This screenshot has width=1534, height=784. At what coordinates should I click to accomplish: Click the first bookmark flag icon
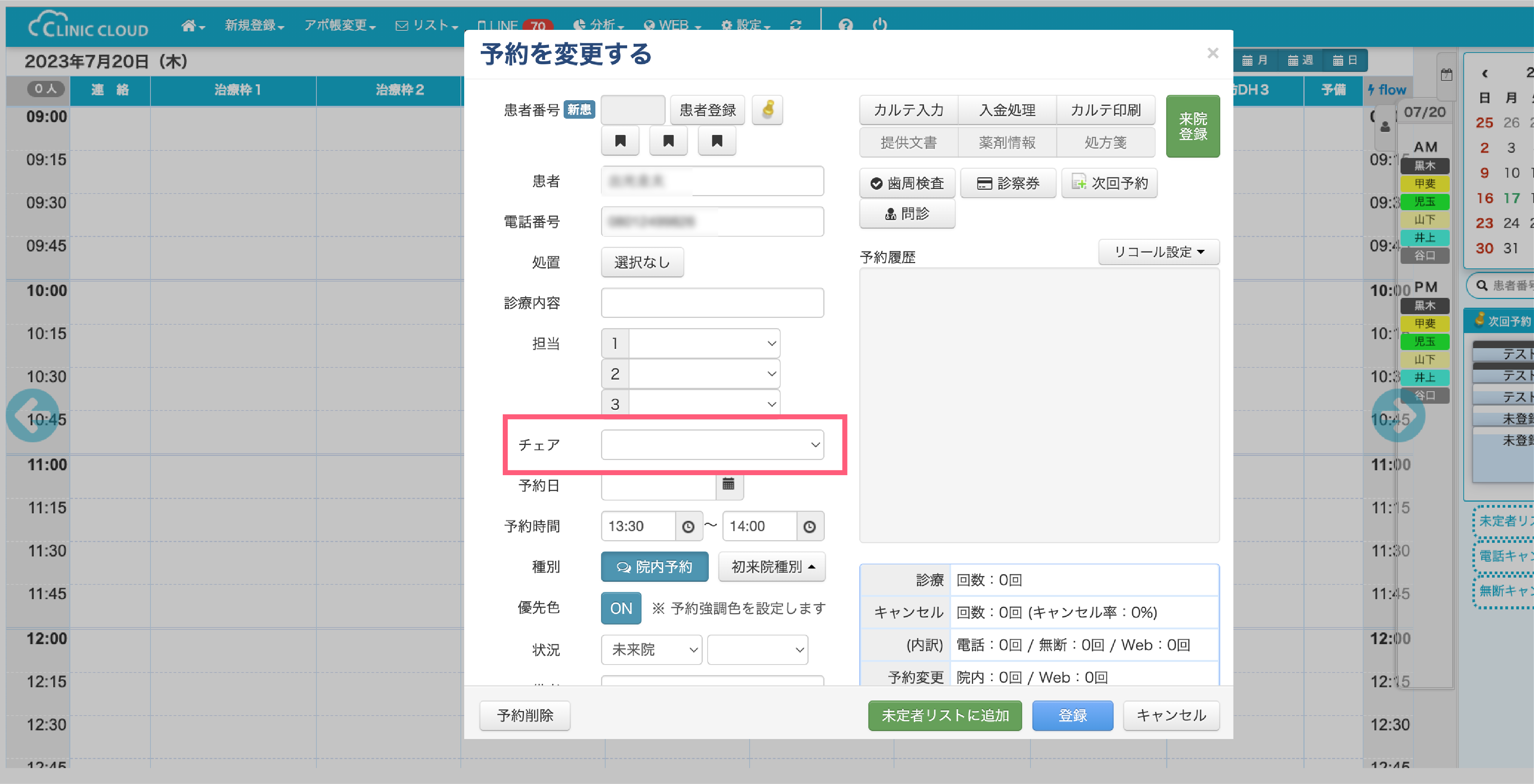coord(620,141)
